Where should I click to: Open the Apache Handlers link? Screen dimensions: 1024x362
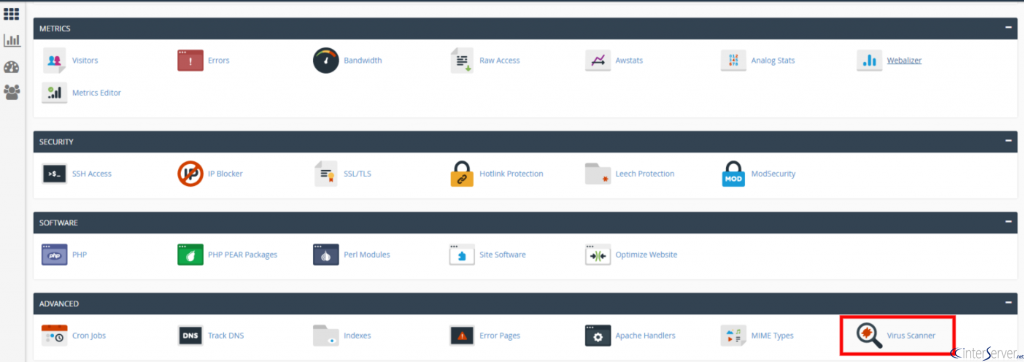[x=645, y=335]
